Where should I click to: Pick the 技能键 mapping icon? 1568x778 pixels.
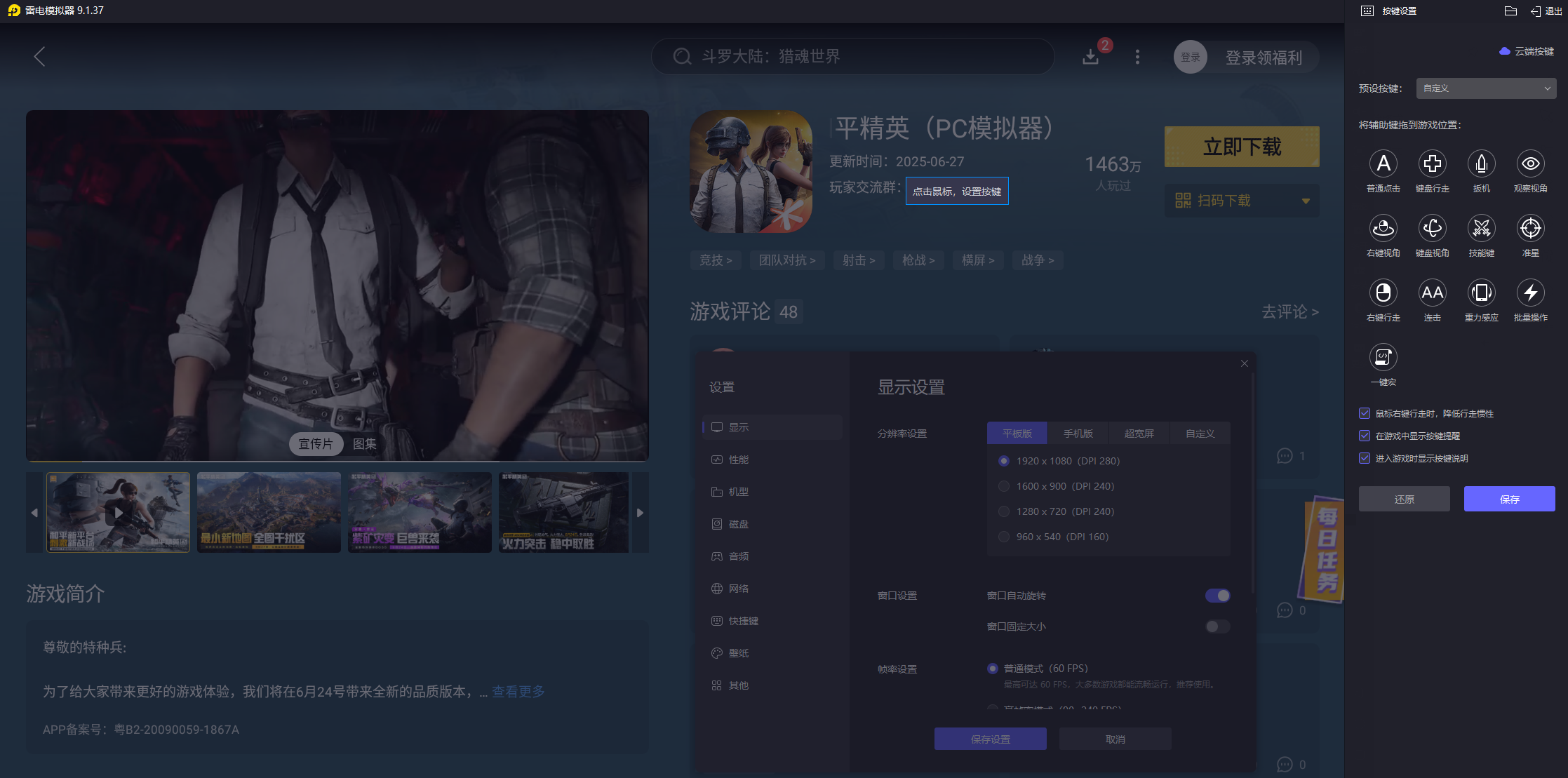point(1482,229)
